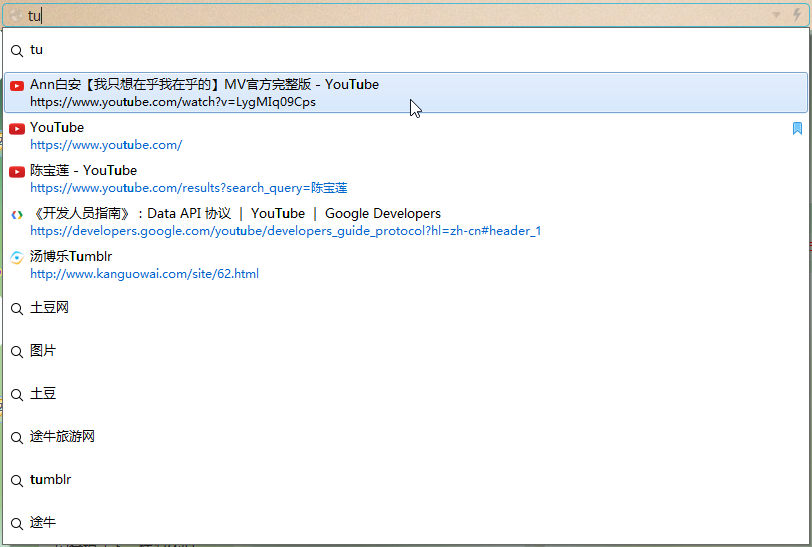Image resolution: width=812 pixels, height=547 pixels.
Task: Click the magnifier icon beside 途牛旅游网
Action: click(x=17, y=438)
